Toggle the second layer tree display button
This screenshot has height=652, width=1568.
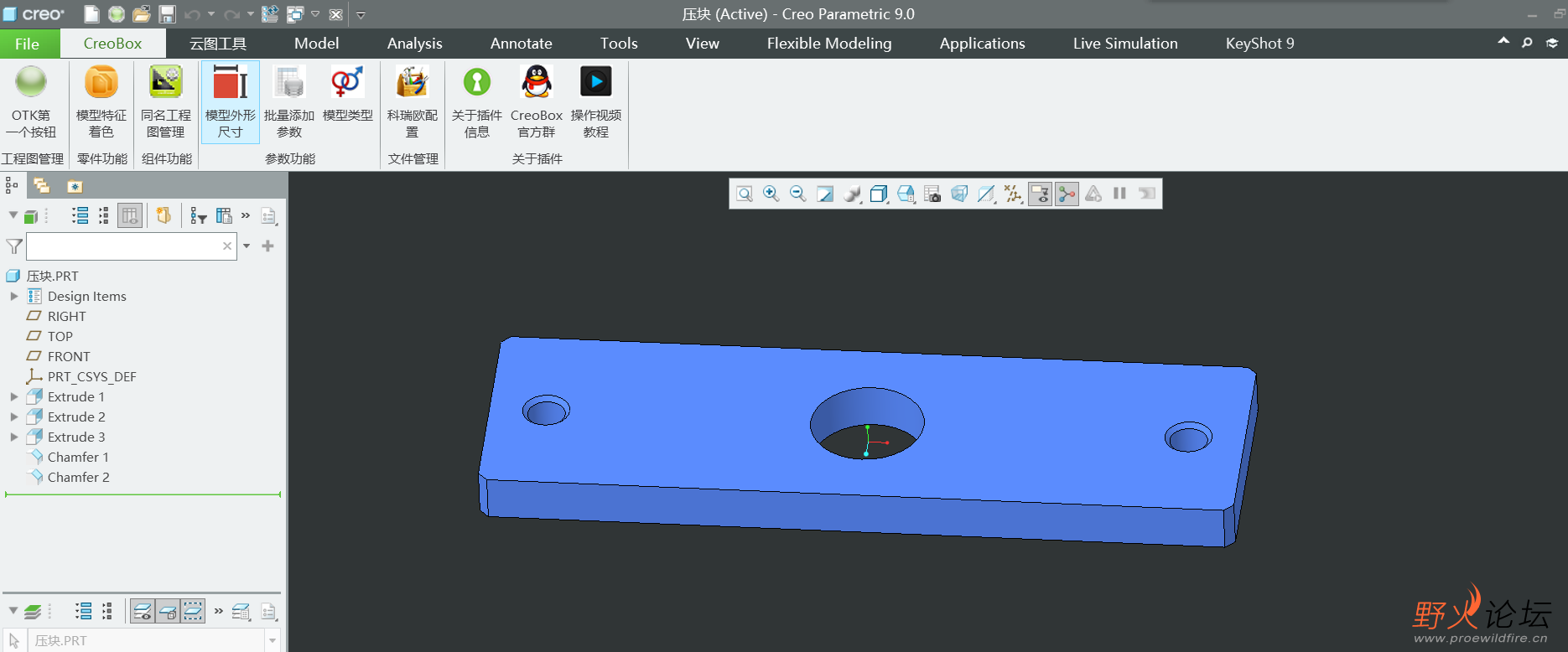[168, 612]
